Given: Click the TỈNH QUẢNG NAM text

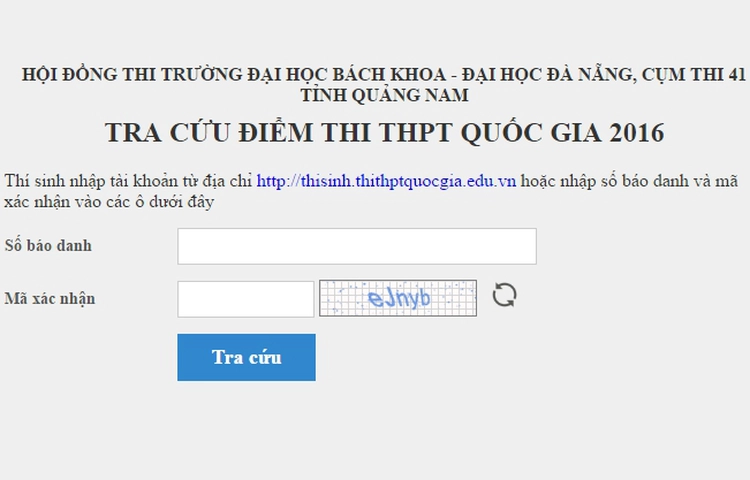Looking at the screenshot, I should pyautogui.click(x=384, y=96).
